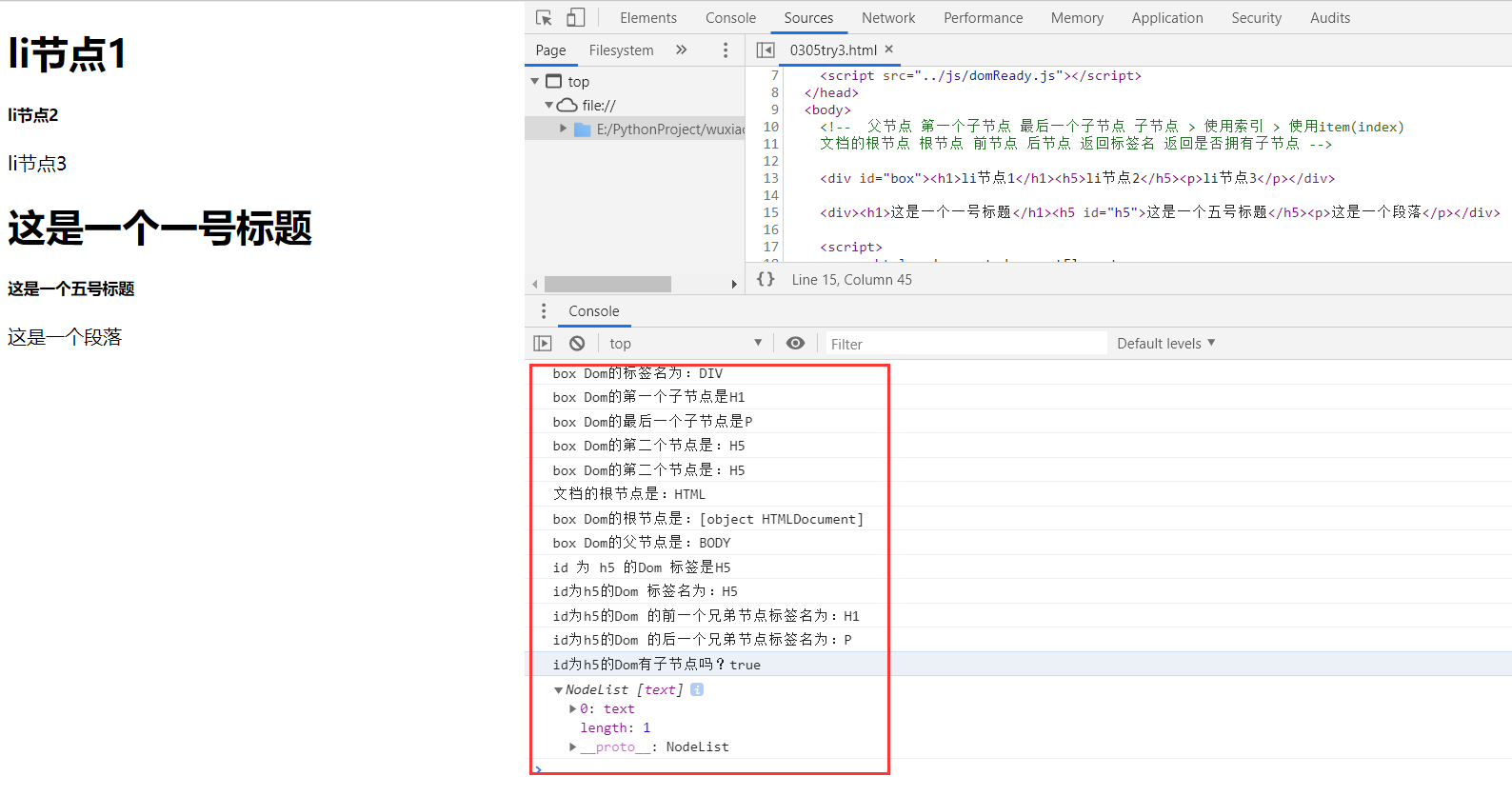Clear the console with the clear icon

pyautogui.click(x=577, y=344)
